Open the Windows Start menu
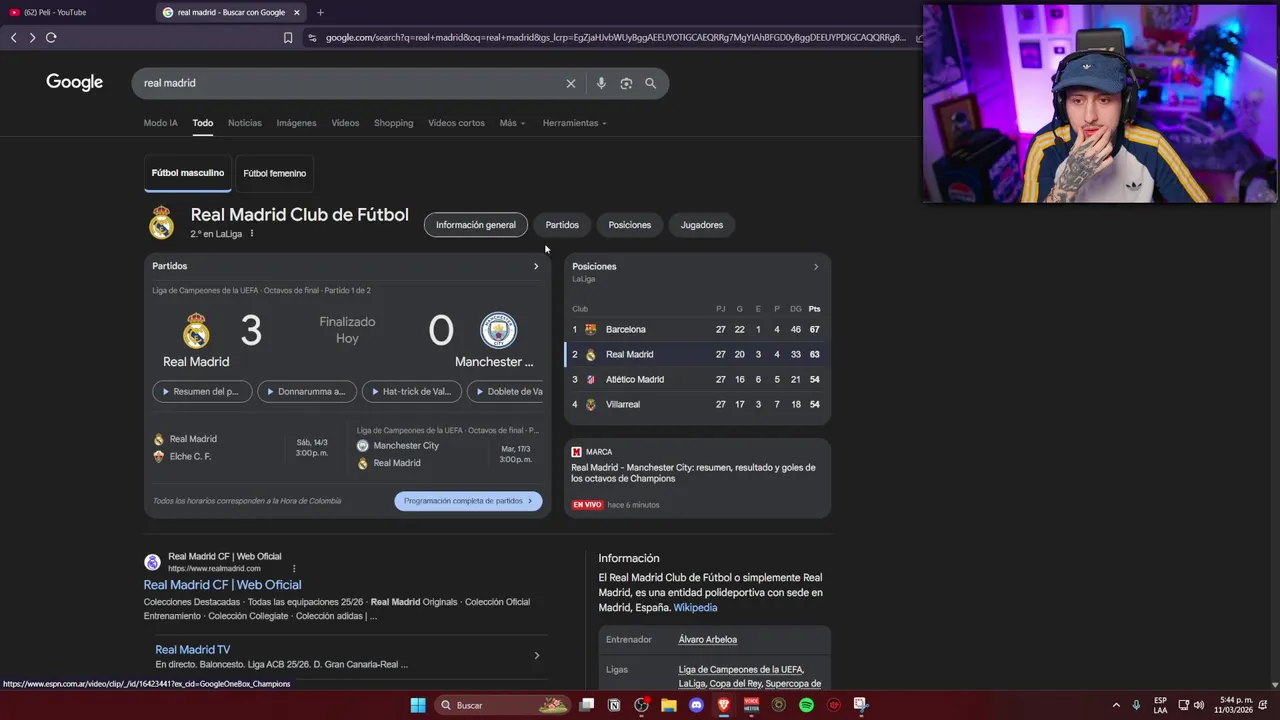This screenshot has height=720, width=1280. point(418,705)
